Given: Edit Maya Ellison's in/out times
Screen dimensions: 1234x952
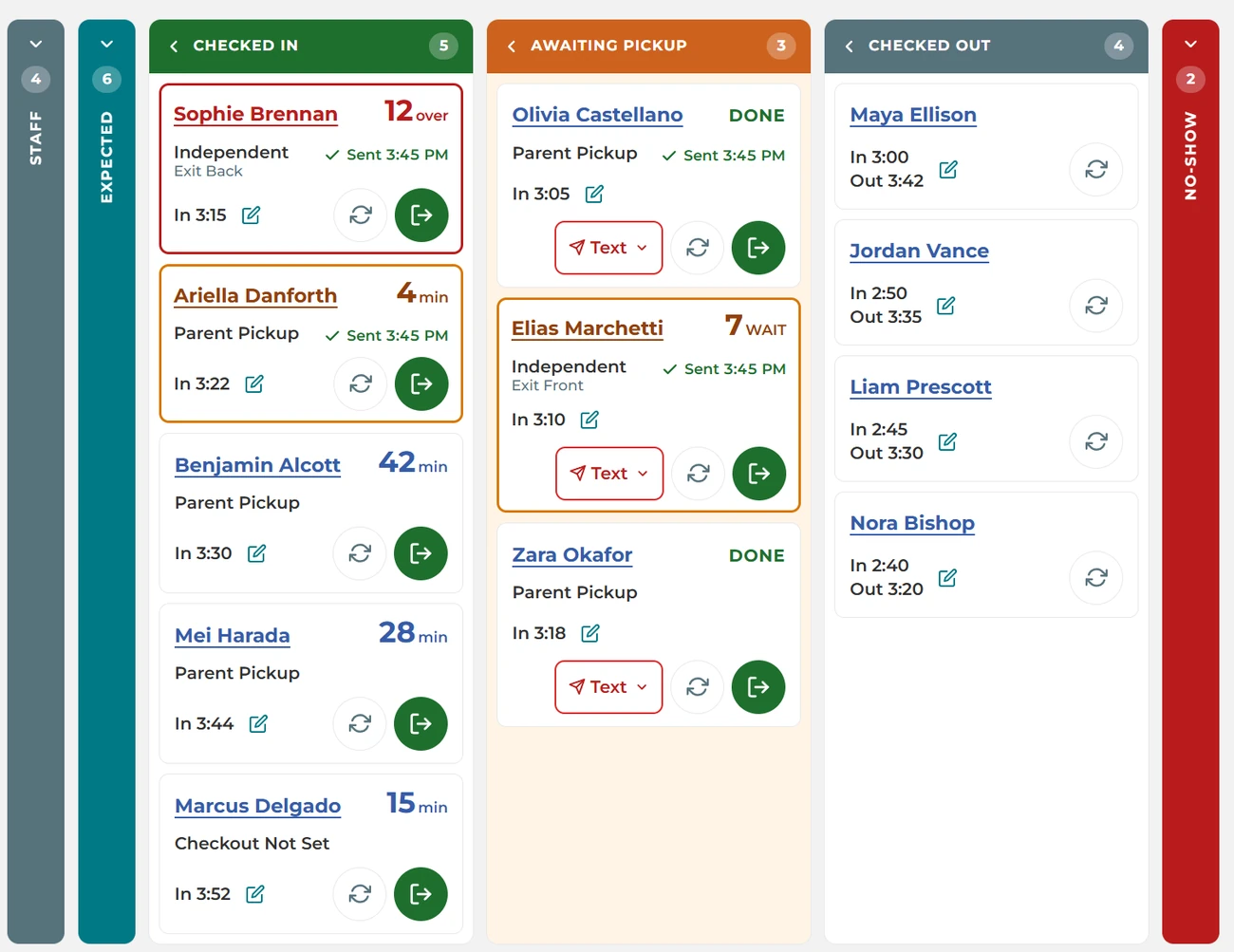Looking at the screenshot, I should [948, 169].
